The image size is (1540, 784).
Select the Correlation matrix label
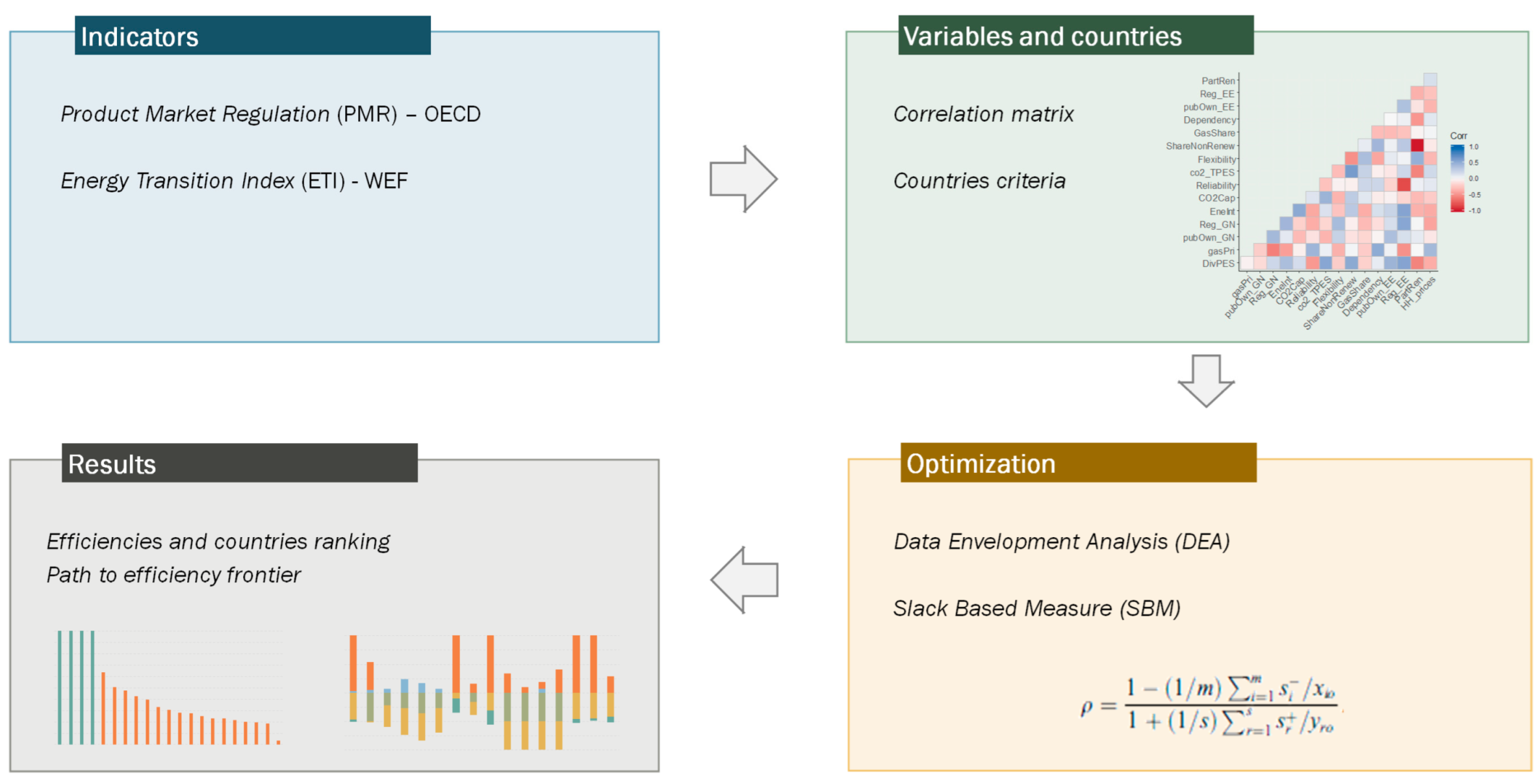pyautogui.click(x=983, y=114)
